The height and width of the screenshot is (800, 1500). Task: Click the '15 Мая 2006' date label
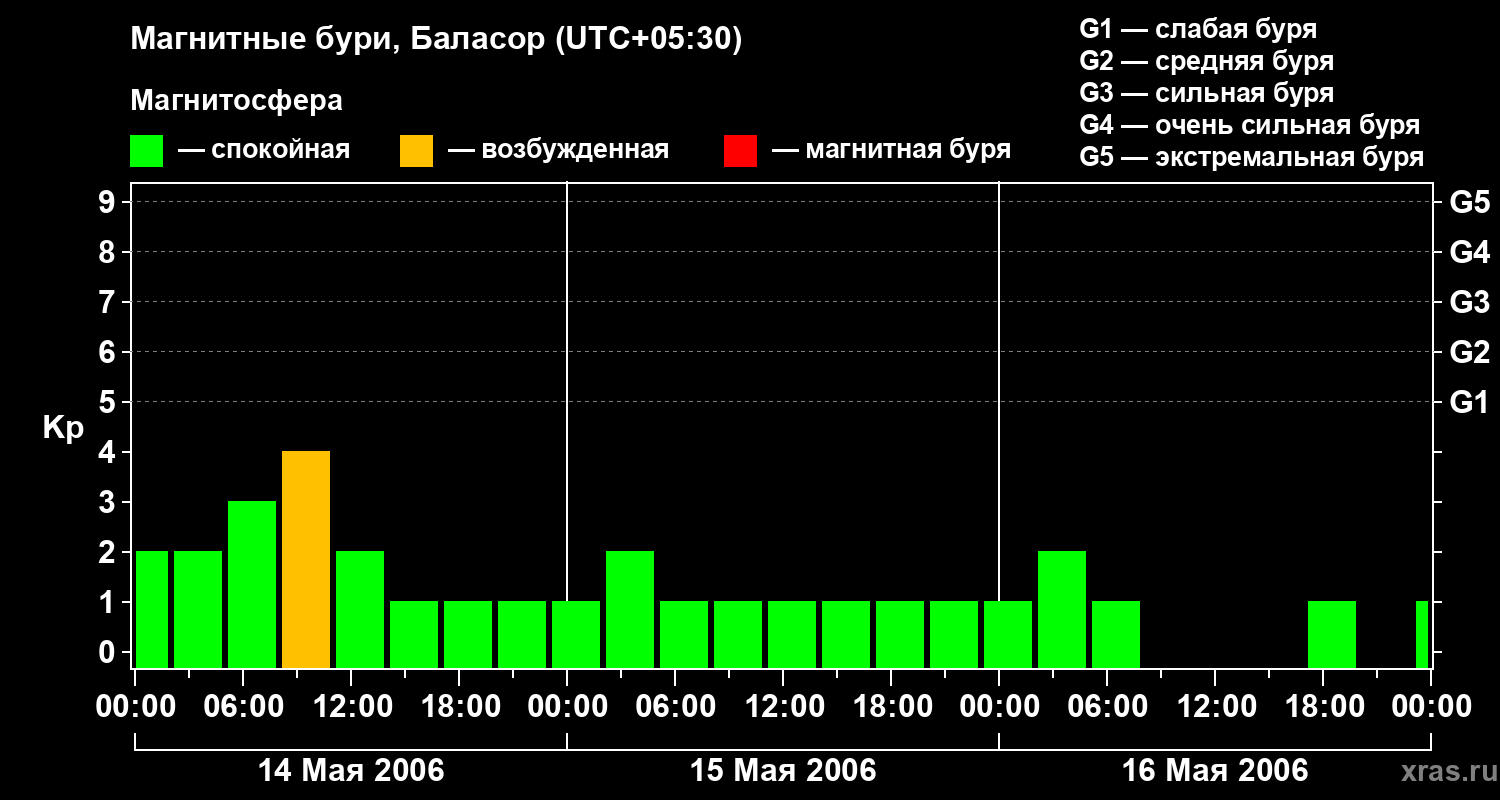[x=783, y=771]
